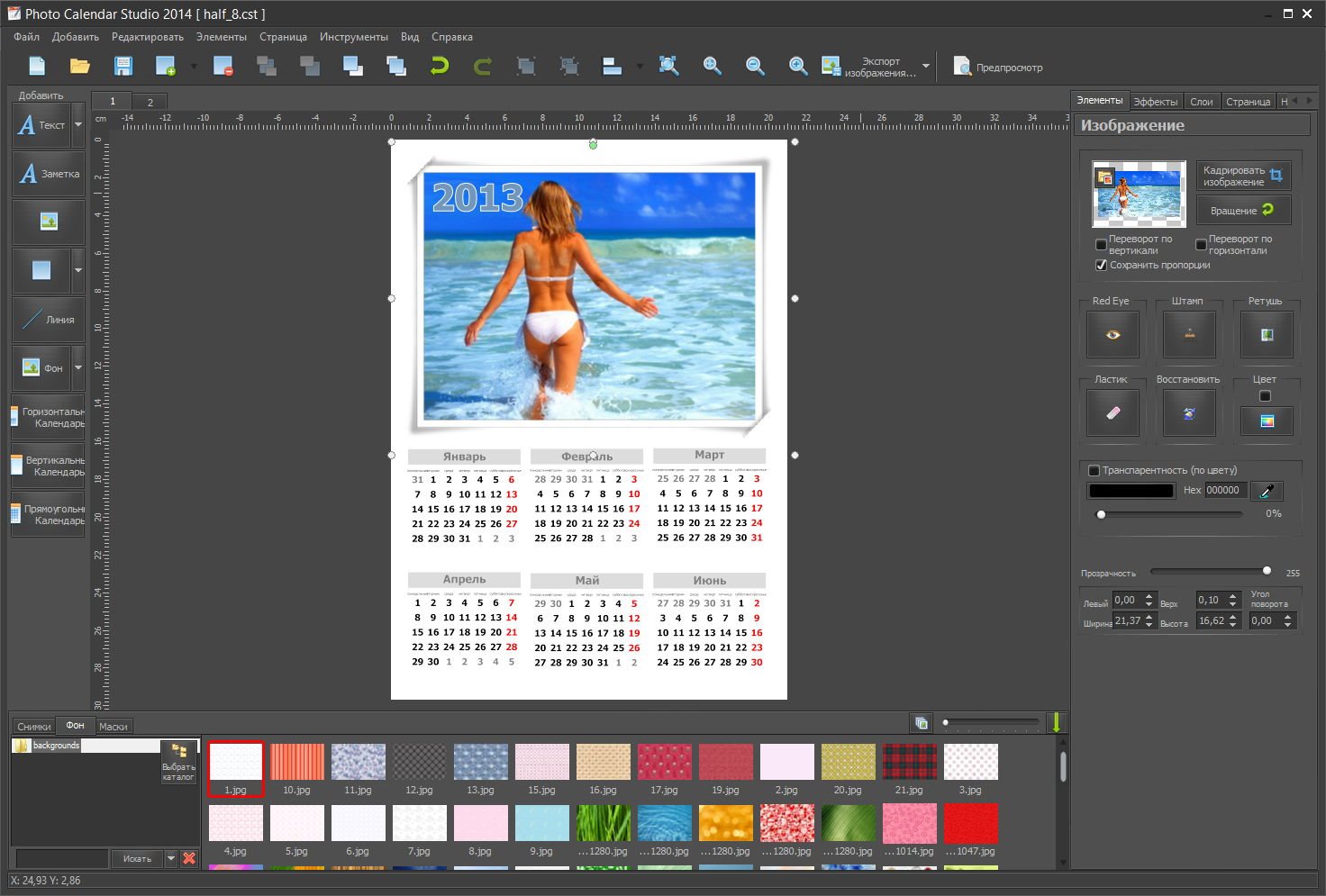Viewport: 1326px width, 896px height.
Task: Open the Фон button dropdown arrow
Action: (x=78, y=367)
